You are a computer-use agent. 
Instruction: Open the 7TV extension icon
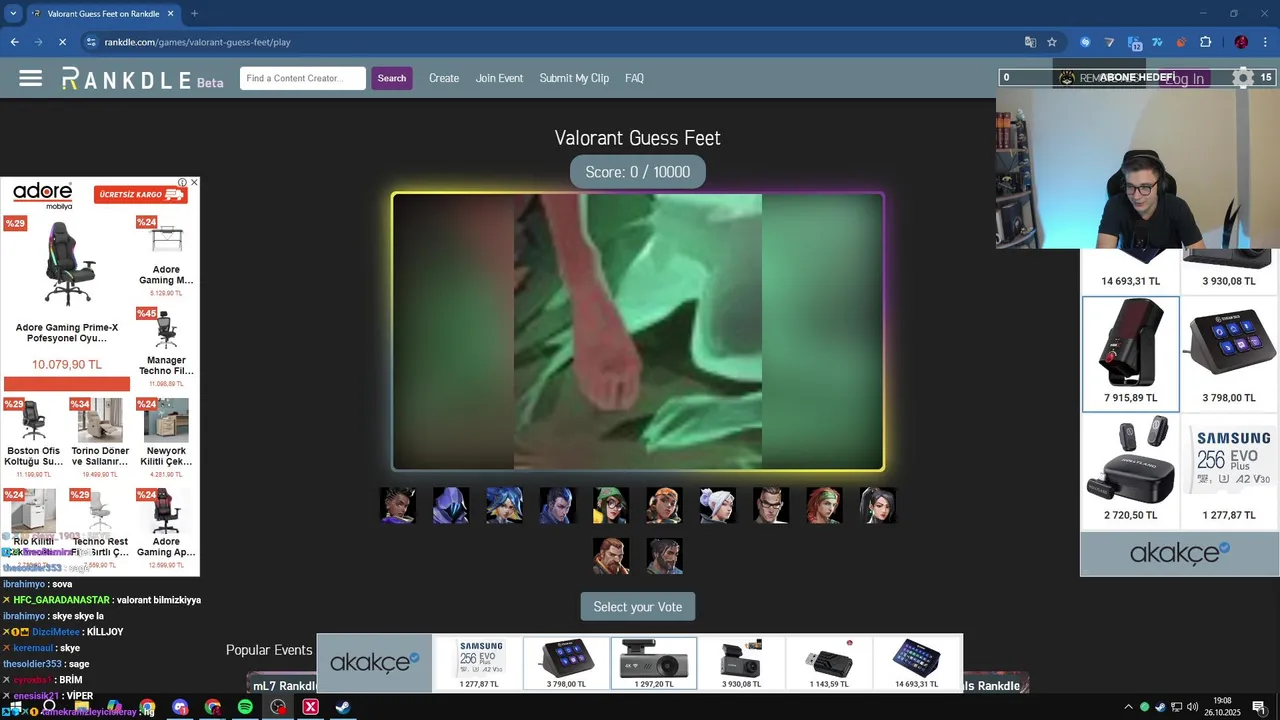pyautogui.click(x=1157, y=42)
